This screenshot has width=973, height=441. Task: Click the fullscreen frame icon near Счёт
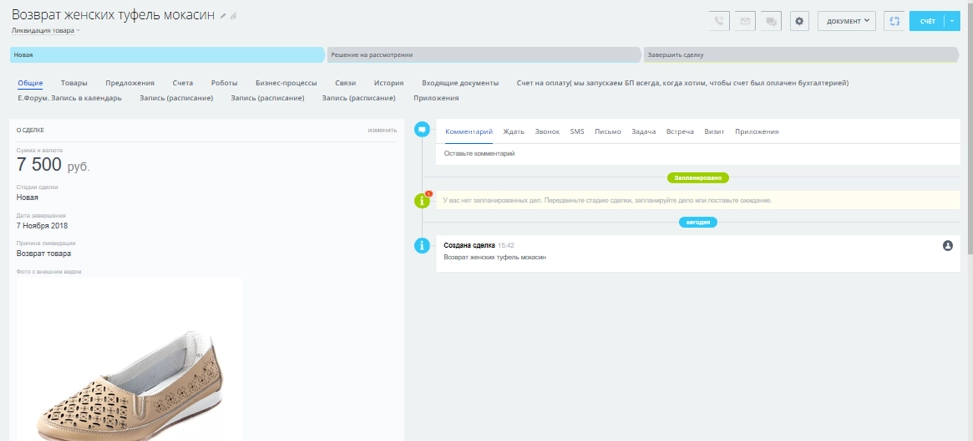[x=894, y=20]
